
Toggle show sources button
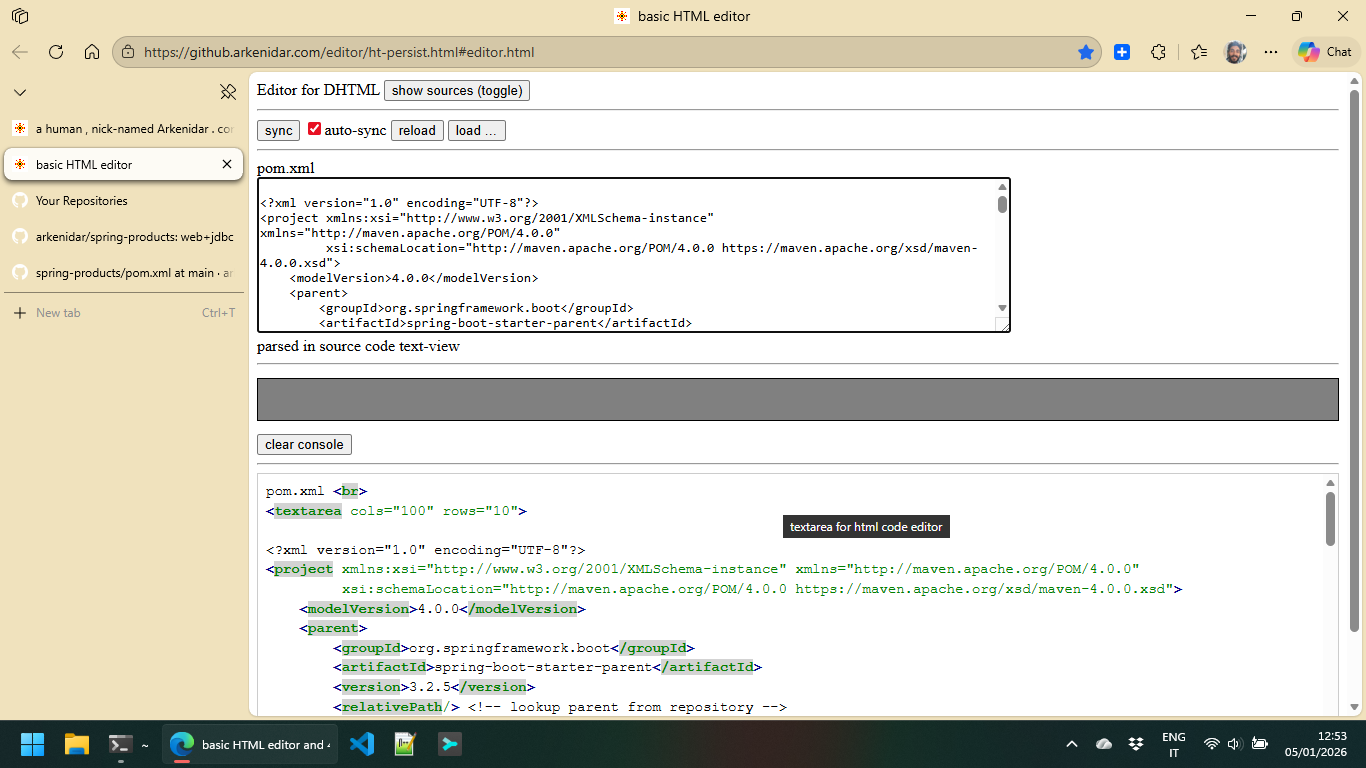[x=456, y=91]
